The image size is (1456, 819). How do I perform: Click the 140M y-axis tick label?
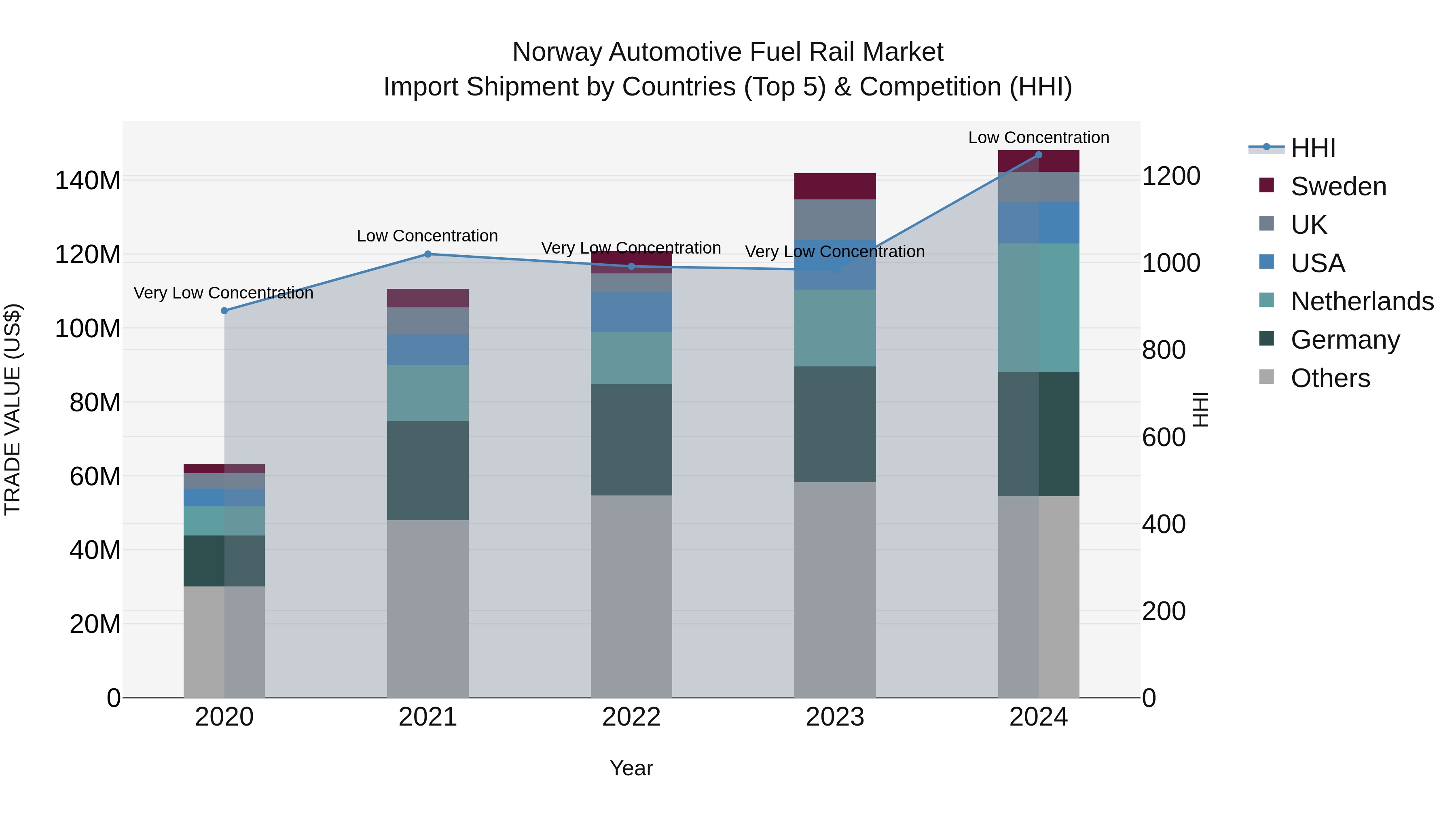point(88,181)
